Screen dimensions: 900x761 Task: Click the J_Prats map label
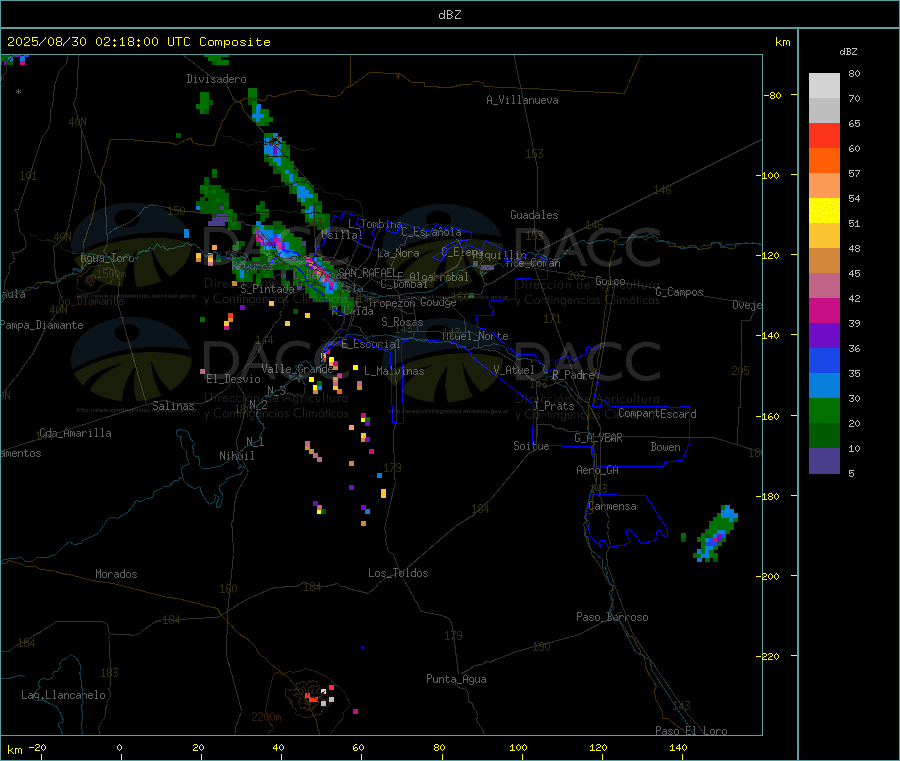tap(553, 406)
